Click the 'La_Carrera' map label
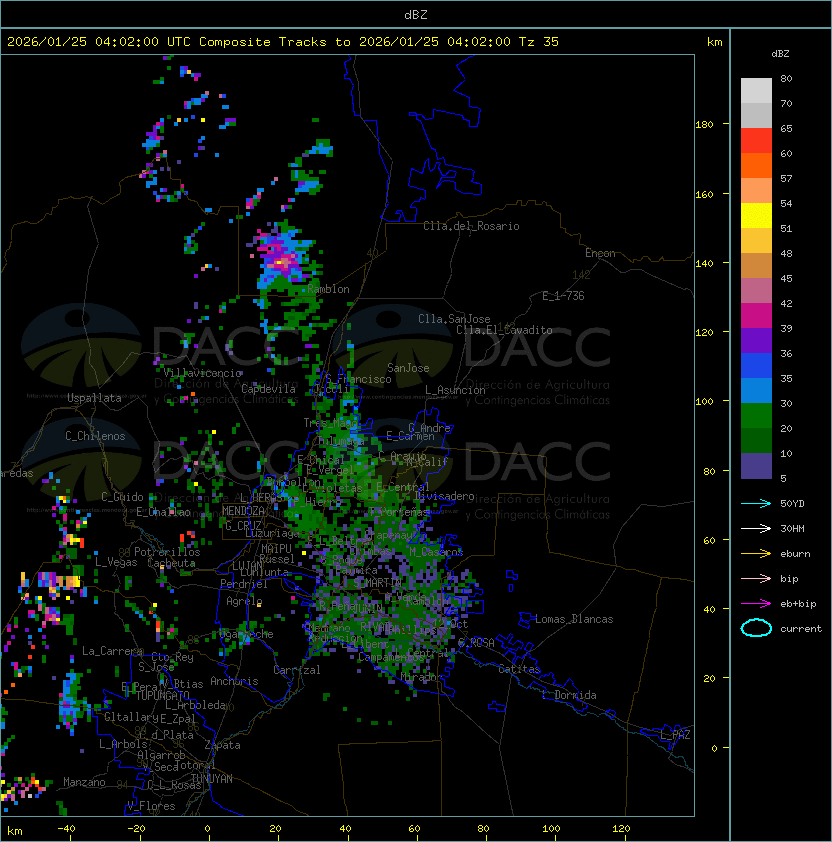This screenshot has height=842, width=832. (x=113, y=651)
